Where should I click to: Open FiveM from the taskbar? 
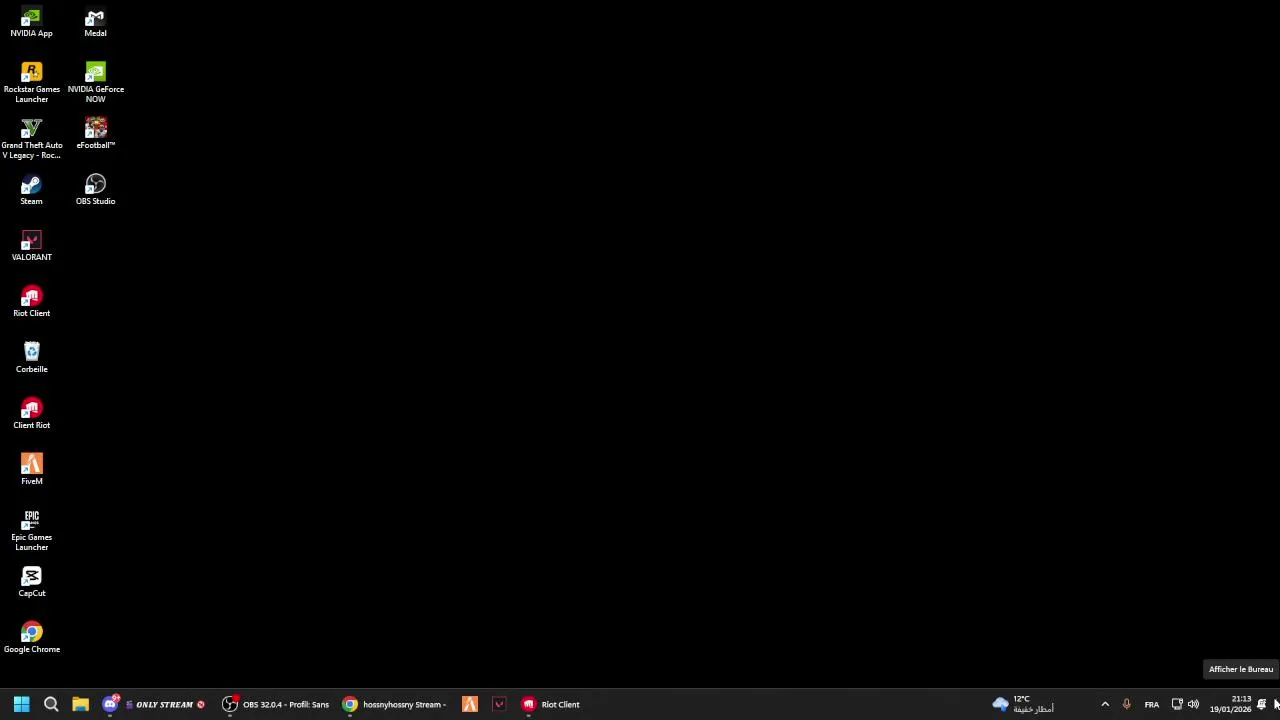pos(470,704)
